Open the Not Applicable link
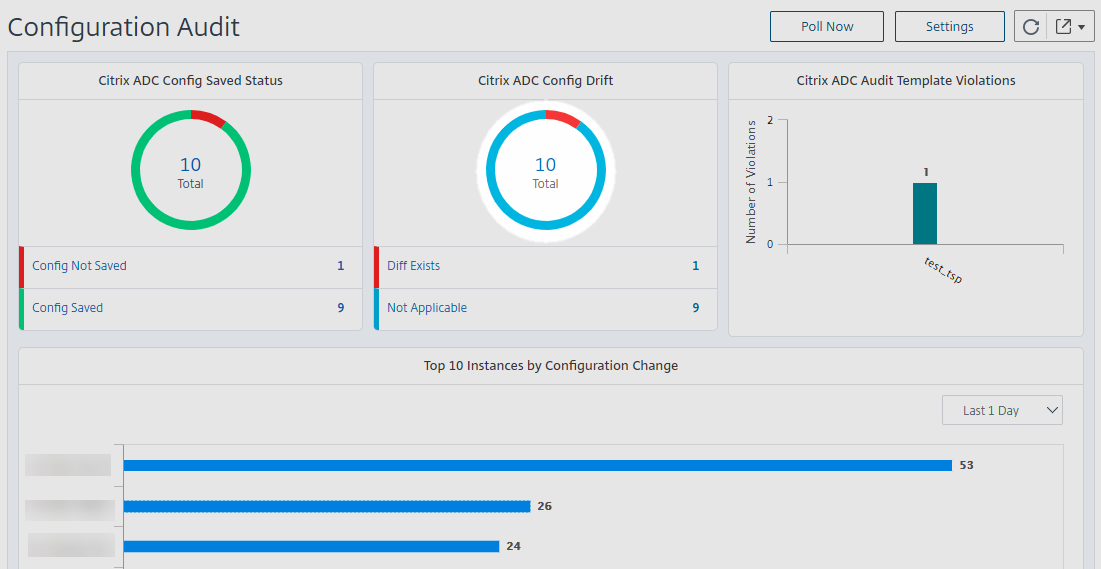This screenshot has width=1101, height=569. 427,308
